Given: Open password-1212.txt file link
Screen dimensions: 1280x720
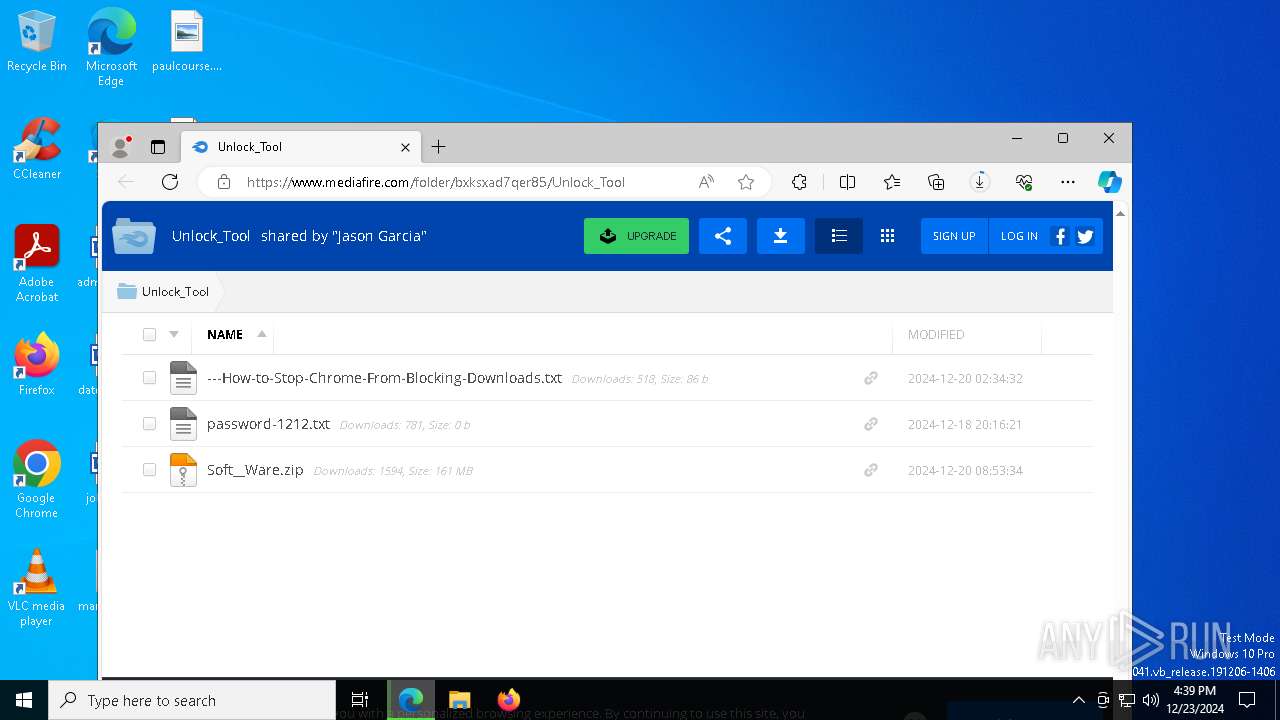Looking at the screenshot, I should click(x=268, y=424).
